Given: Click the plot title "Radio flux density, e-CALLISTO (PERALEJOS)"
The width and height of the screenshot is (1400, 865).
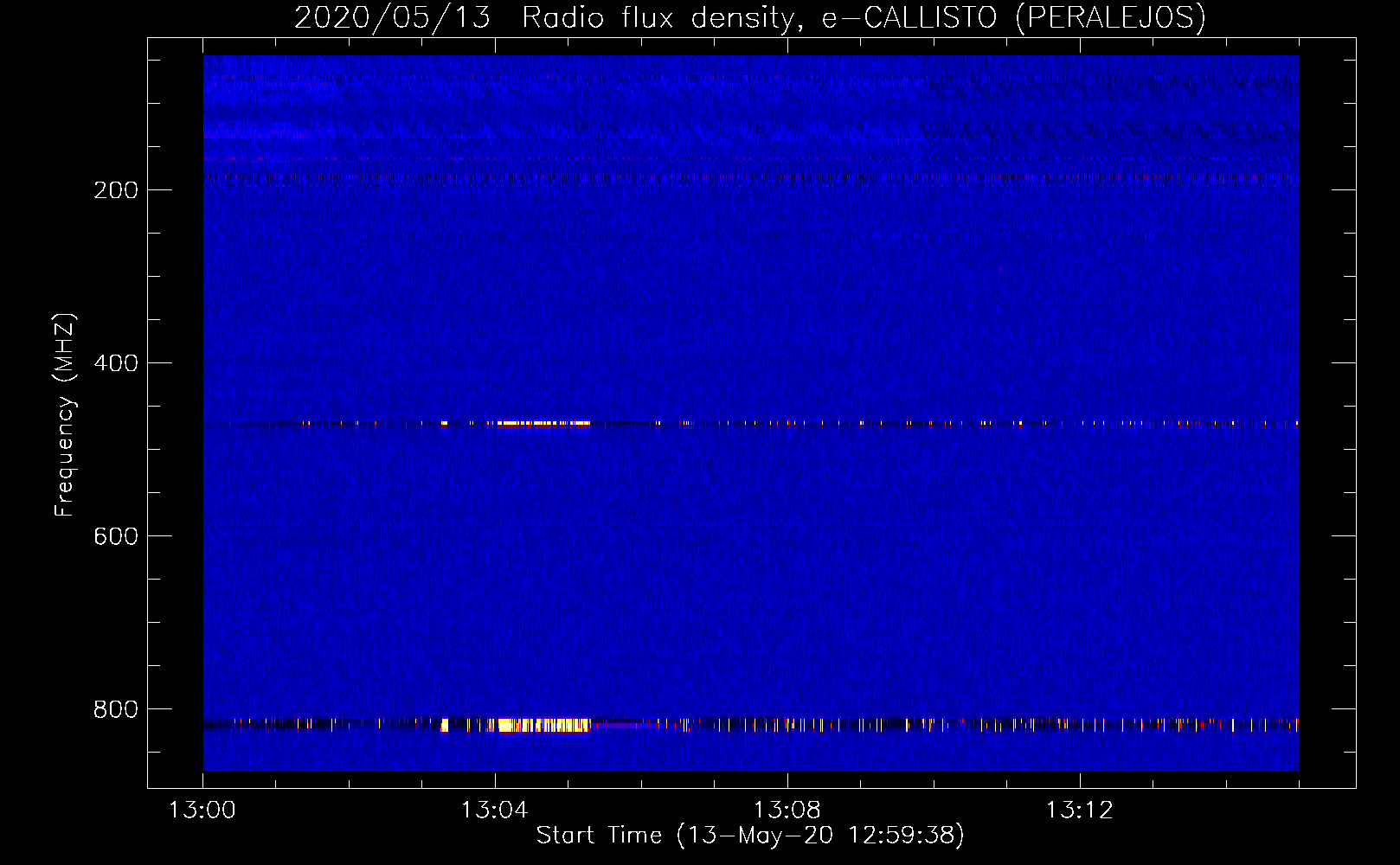Looking at the screenshot, I should 864,18.
